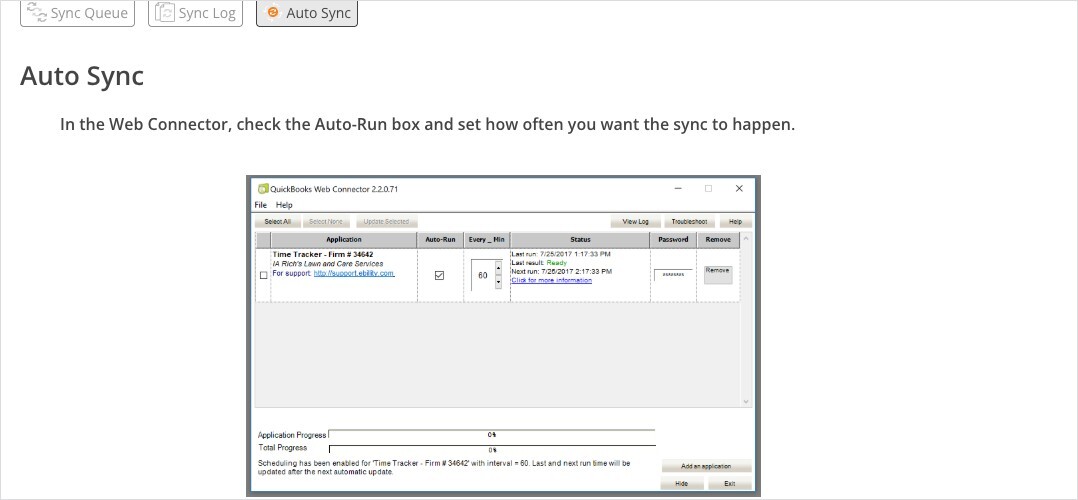Click the 'Auto Sync' page heading

point(82,76)
